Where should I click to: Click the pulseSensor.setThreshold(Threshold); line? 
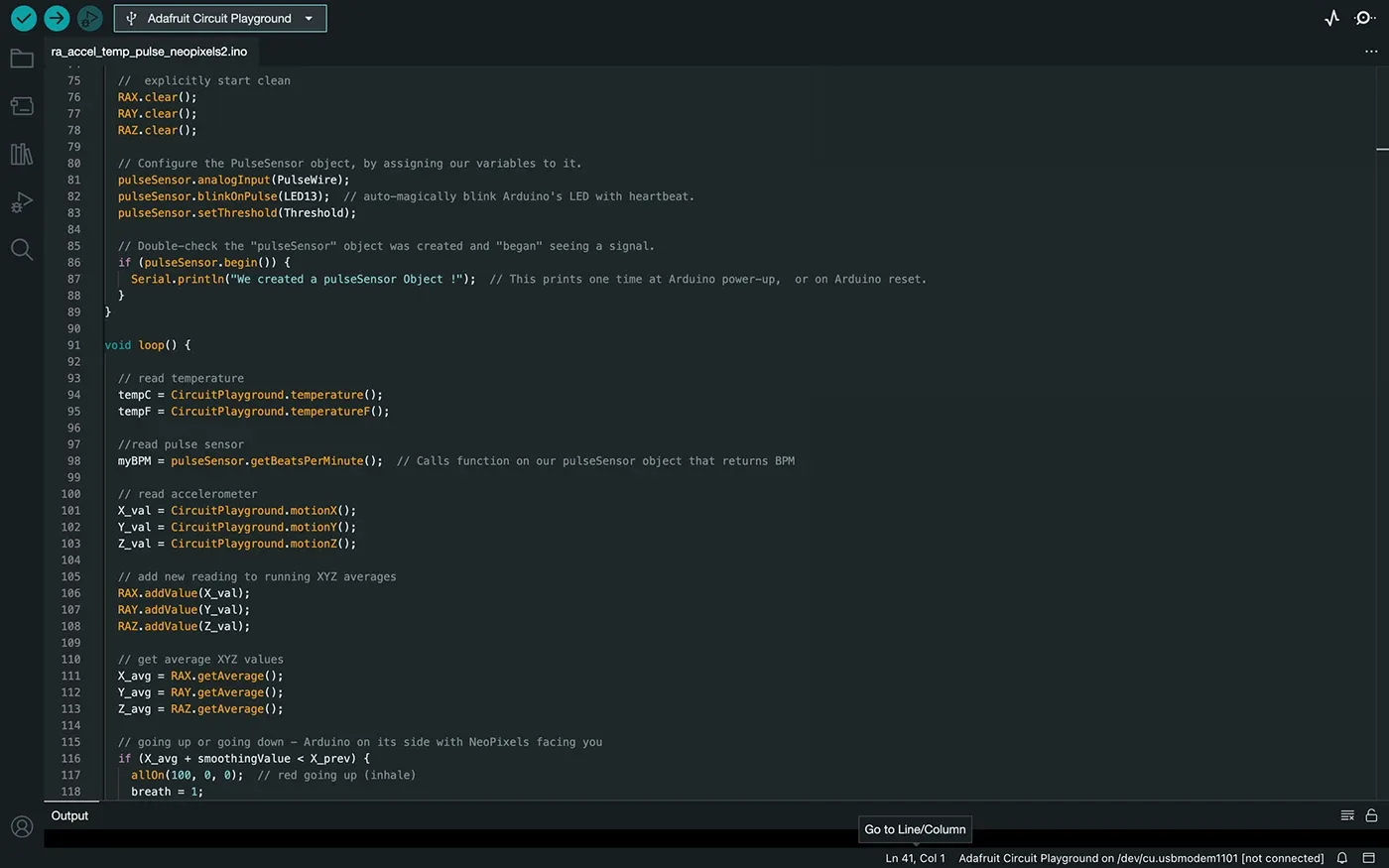pos(236,213)
